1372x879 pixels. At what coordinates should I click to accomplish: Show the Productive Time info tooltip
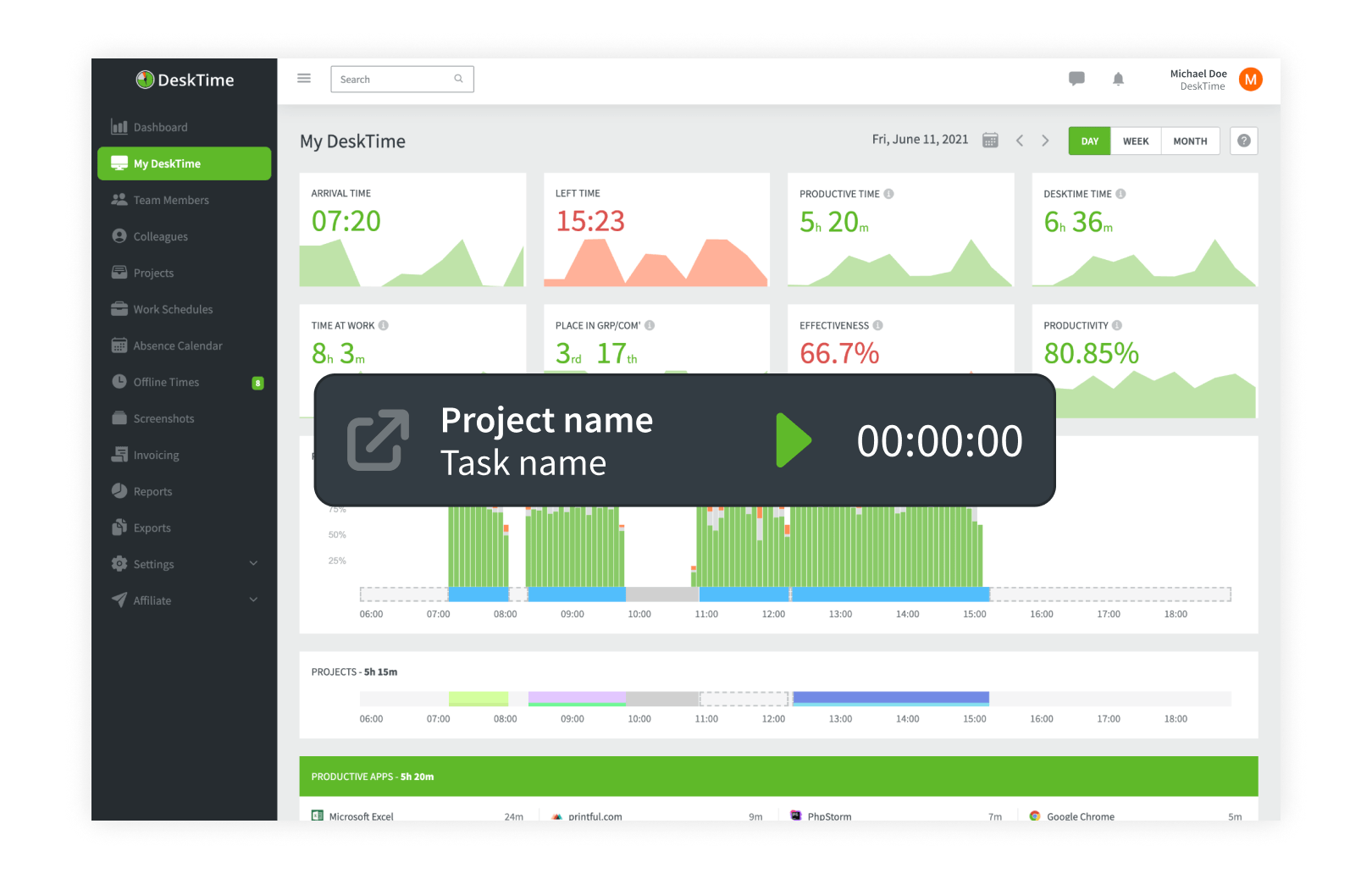tap(888, 193)
